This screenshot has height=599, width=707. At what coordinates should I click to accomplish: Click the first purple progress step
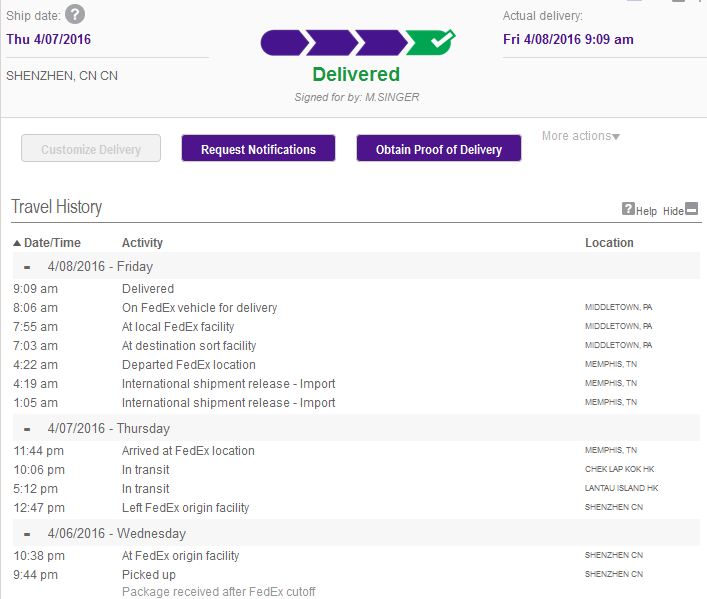click(x=285, y=43)
